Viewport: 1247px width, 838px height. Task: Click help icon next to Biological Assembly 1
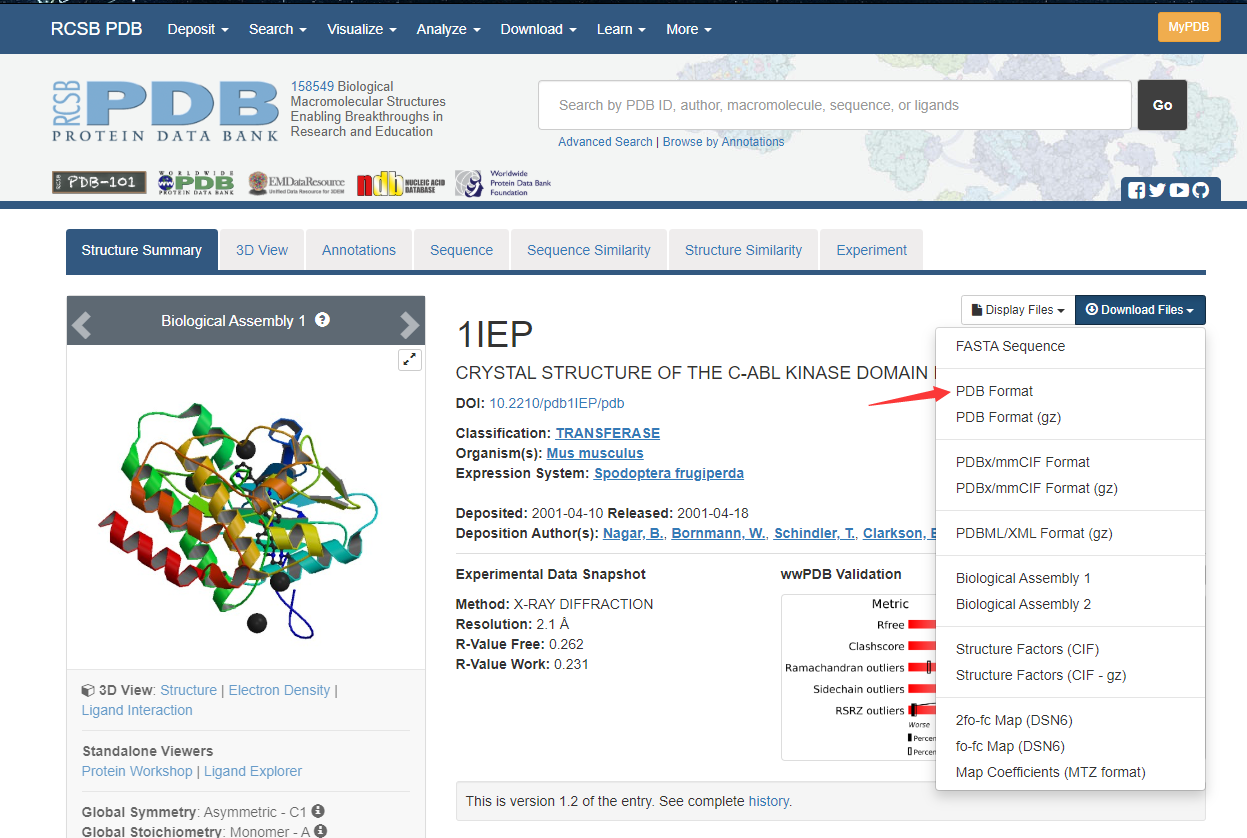coord(322,320)
